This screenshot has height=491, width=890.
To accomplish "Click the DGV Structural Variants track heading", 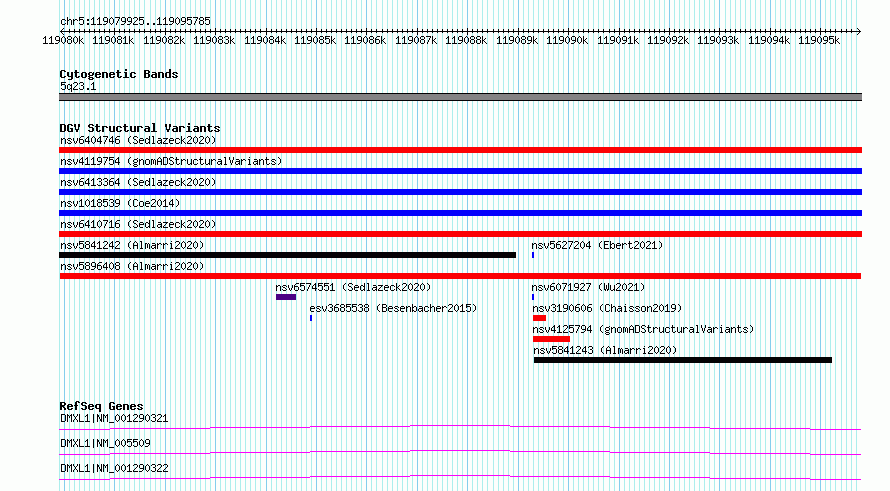I will [140, 128].
